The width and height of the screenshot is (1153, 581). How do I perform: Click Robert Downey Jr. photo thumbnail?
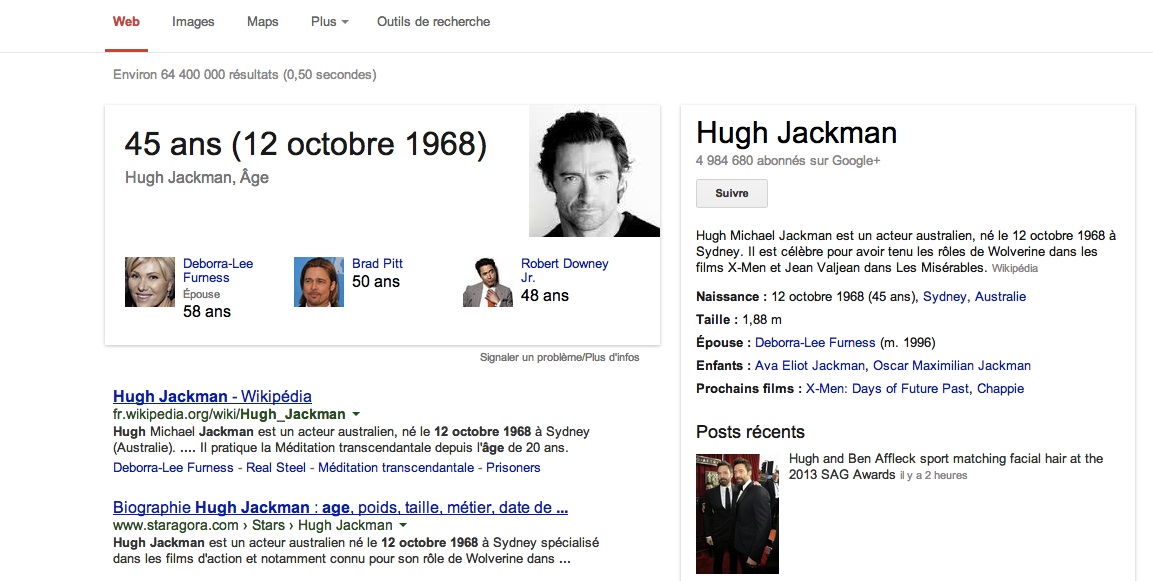[x=488, y=282]
